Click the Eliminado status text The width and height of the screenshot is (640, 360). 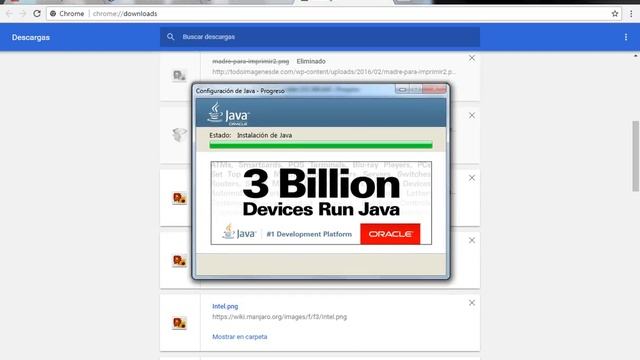point(311,61)
